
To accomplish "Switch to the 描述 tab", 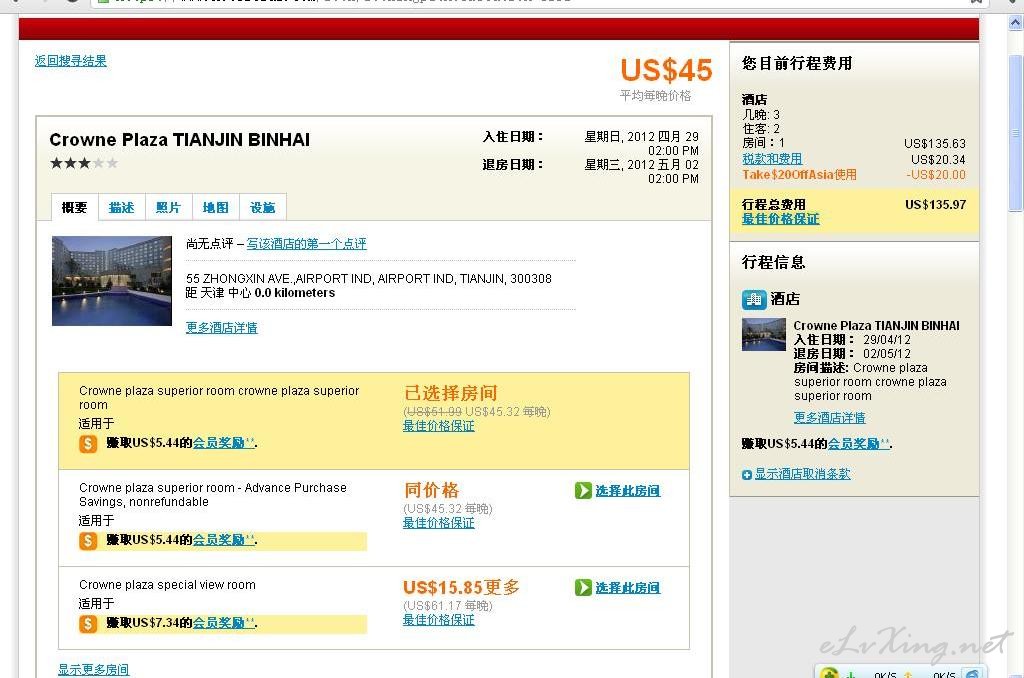I will pyautogui.click(x=121, y=208).
